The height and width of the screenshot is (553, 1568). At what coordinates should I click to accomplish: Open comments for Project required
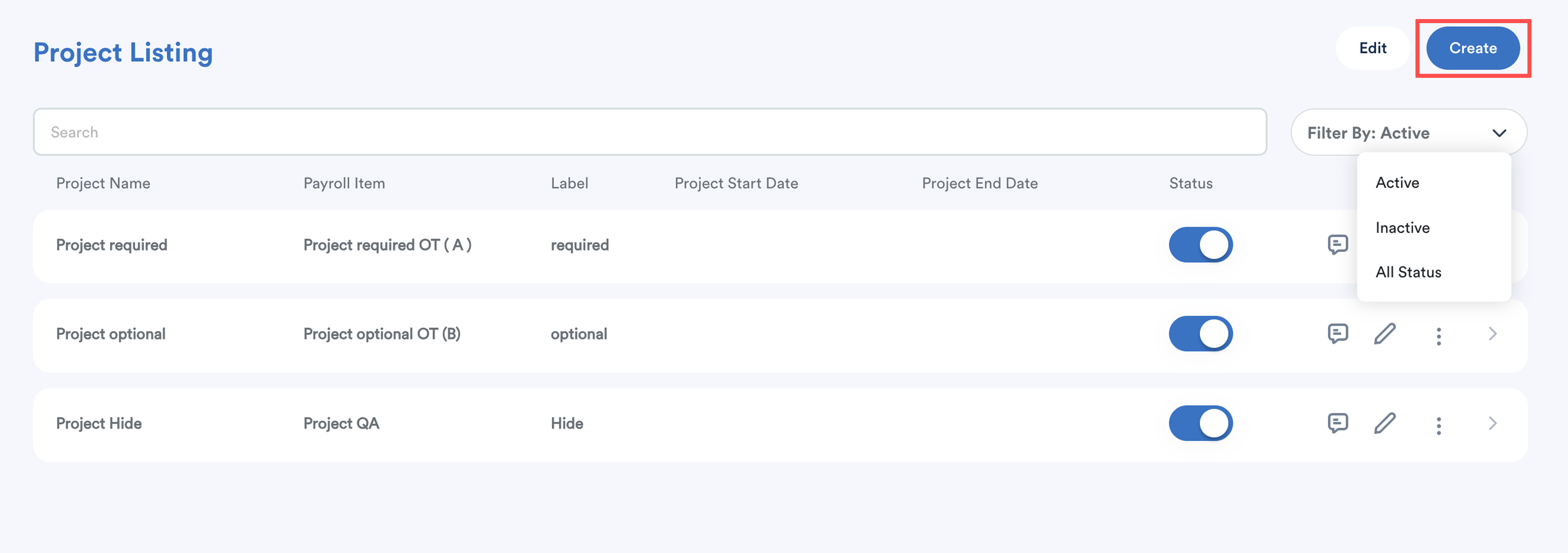pos(1337,244)
